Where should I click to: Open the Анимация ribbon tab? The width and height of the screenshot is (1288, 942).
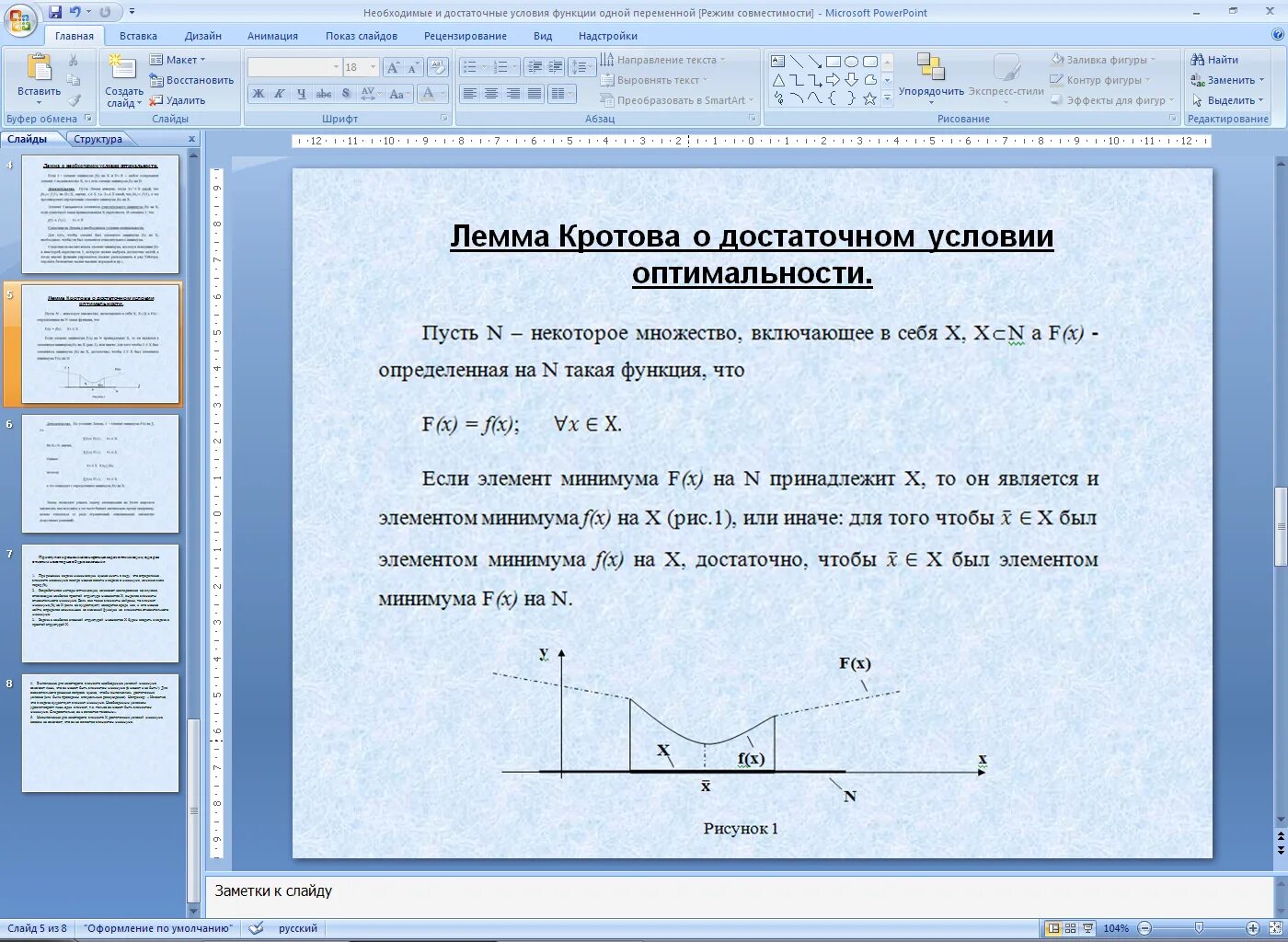pos(272,36)
